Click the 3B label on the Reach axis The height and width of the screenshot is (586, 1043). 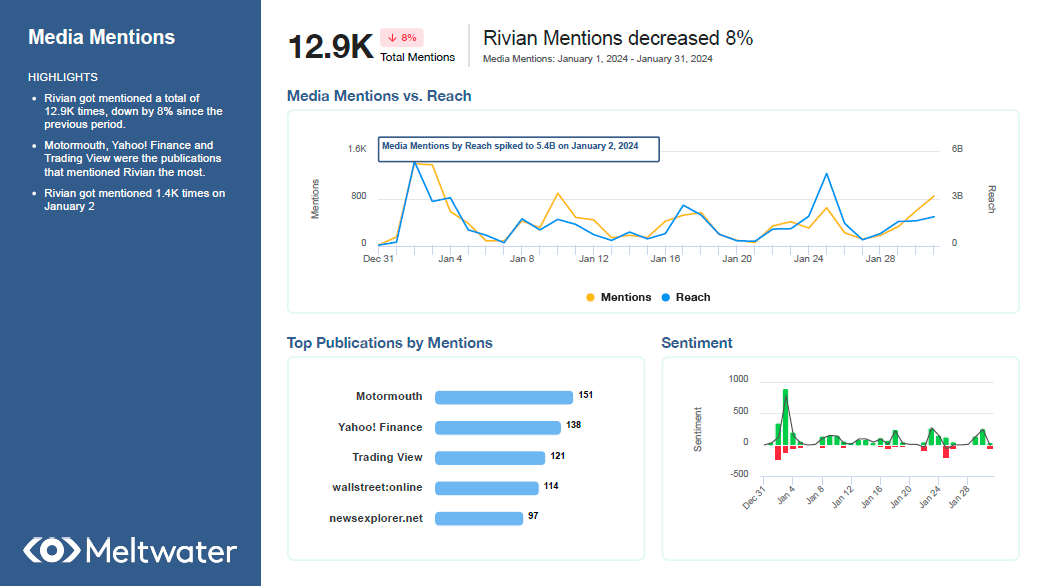coord(957,196)
